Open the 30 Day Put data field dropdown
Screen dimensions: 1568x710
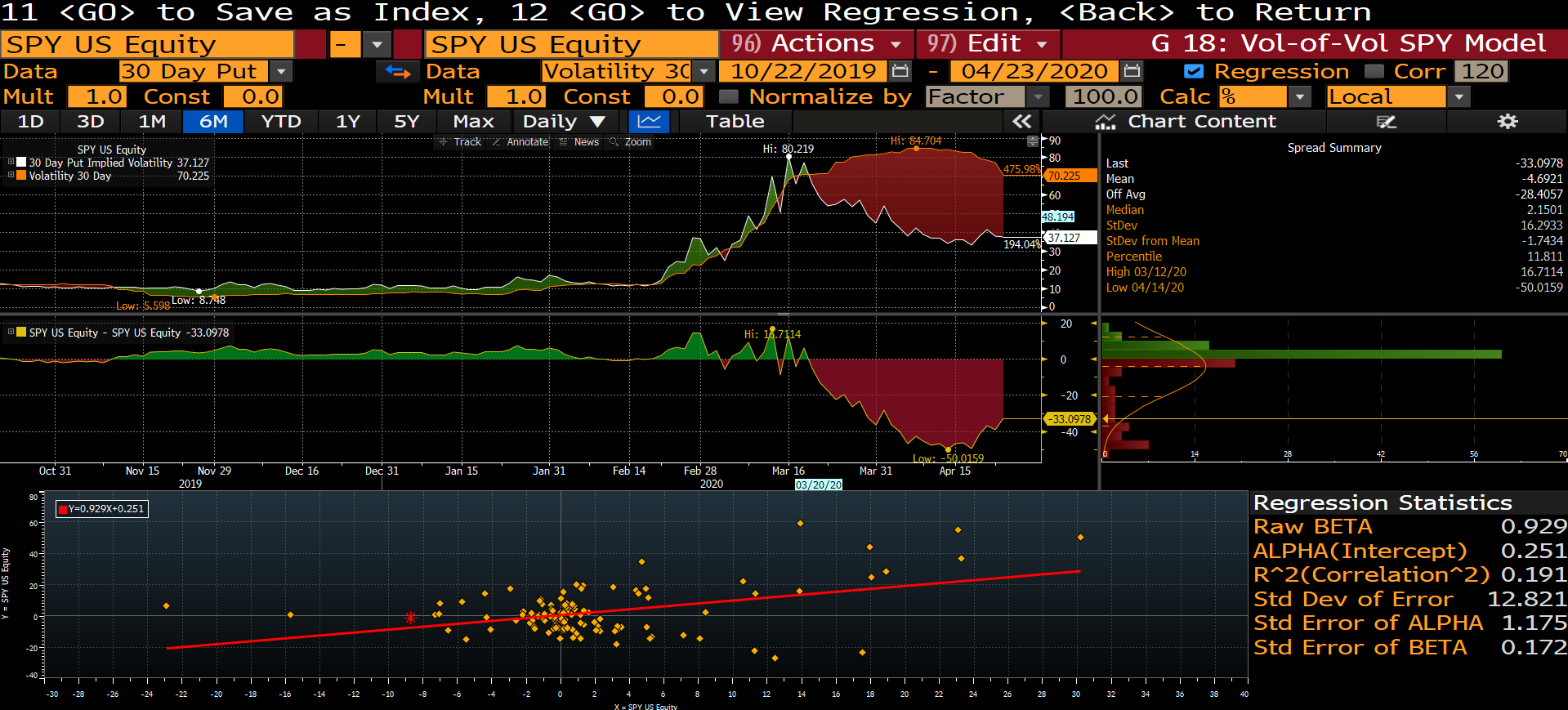[x=281, y=72]
